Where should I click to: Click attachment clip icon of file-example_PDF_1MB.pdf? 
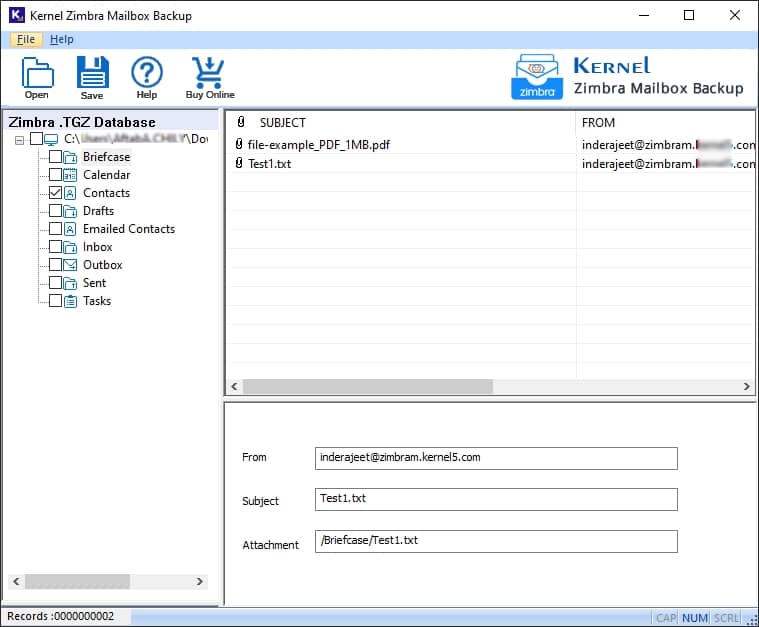239,144
